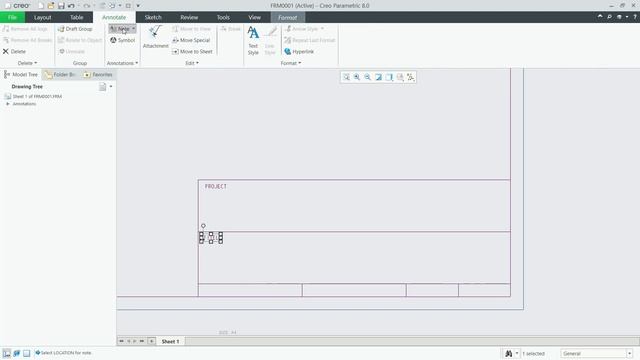Image resolution: width=640 pixels, height=360 pixels.
Task: Open the File menu
Action: (x=12, y=17)
